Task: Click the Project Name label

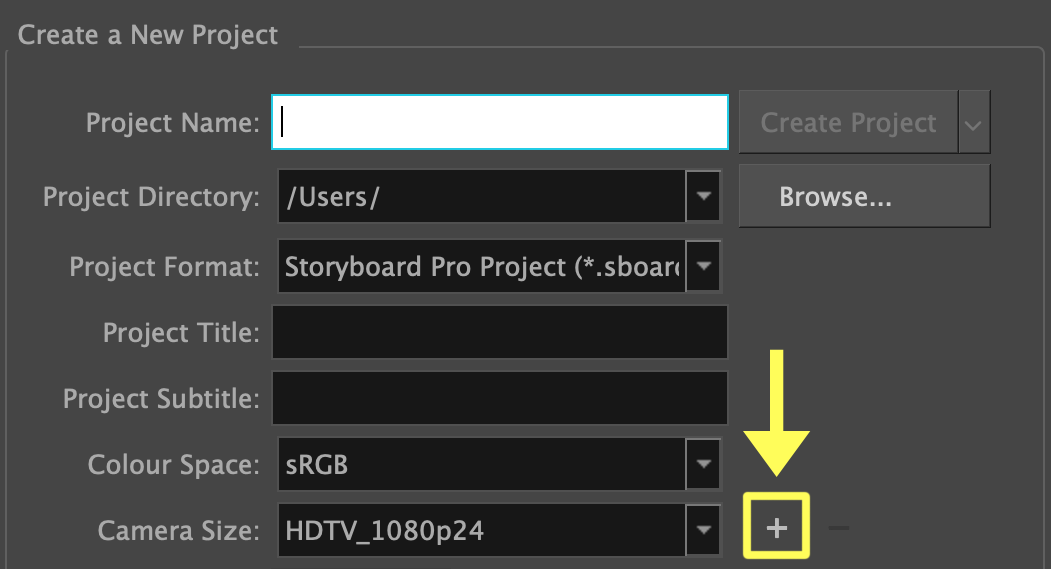Action: click(x=172, y=123)
